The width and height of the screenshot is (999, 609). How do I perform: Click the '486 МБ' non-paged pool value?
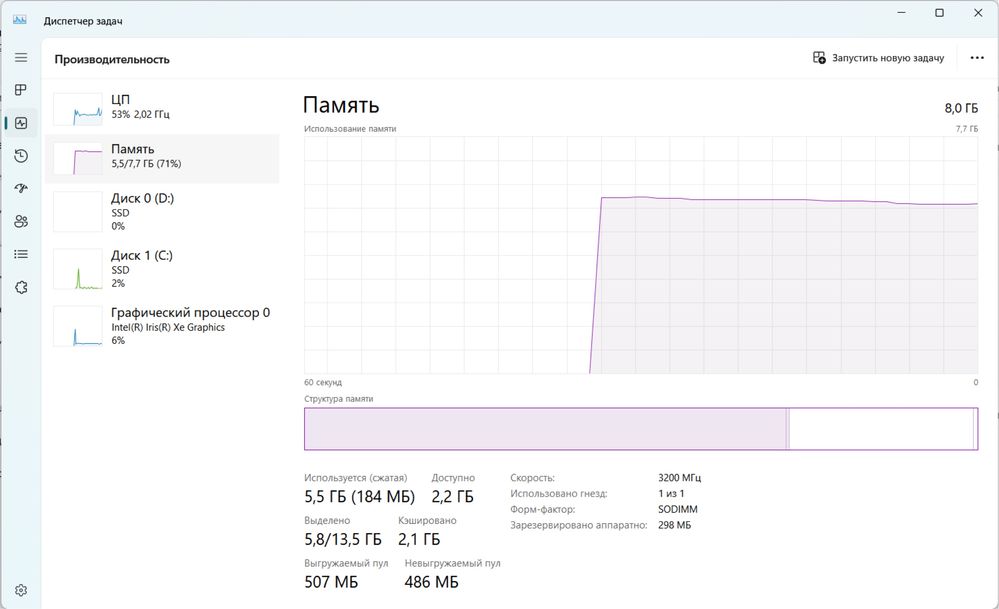point(431,582)
